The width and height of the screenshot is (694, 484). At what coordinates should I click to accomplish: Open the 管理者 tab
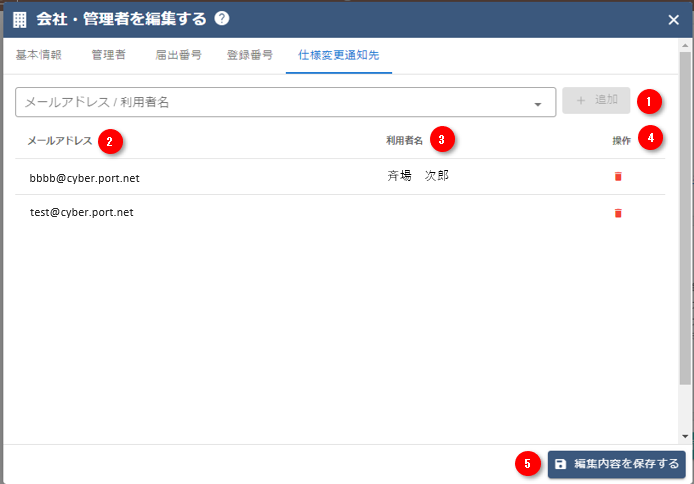coord(108,55)
